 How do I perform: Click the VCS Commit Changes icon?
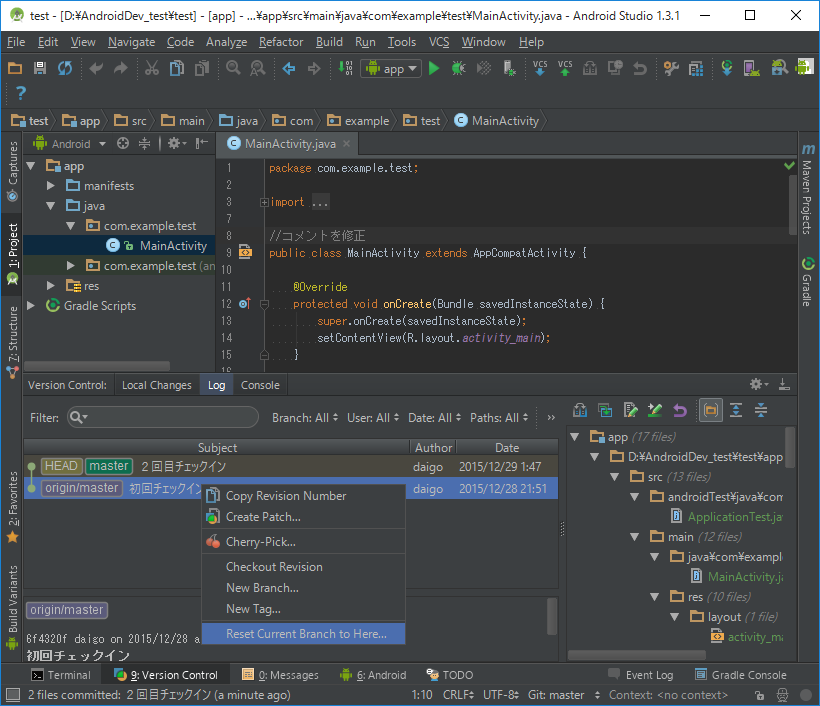click(565, 68)
